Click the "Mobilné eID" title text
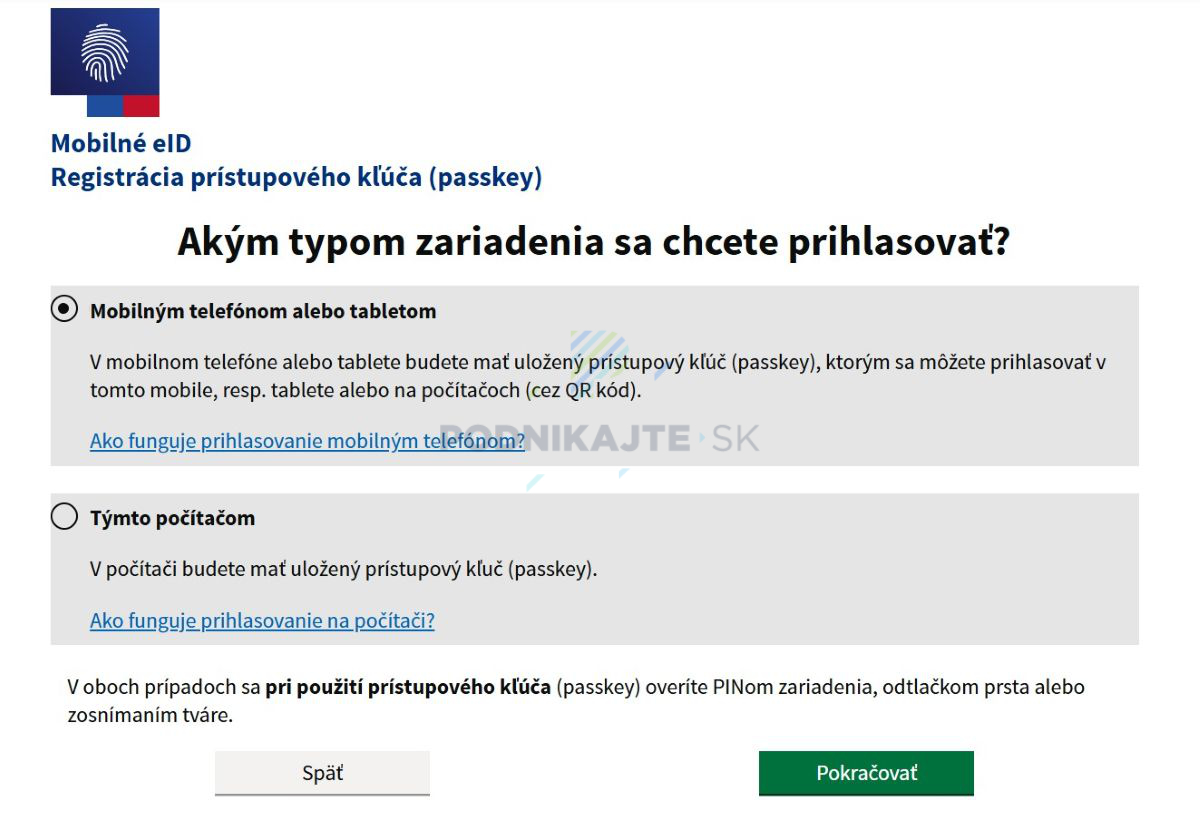1200x822 pixels. pos(121,143)
